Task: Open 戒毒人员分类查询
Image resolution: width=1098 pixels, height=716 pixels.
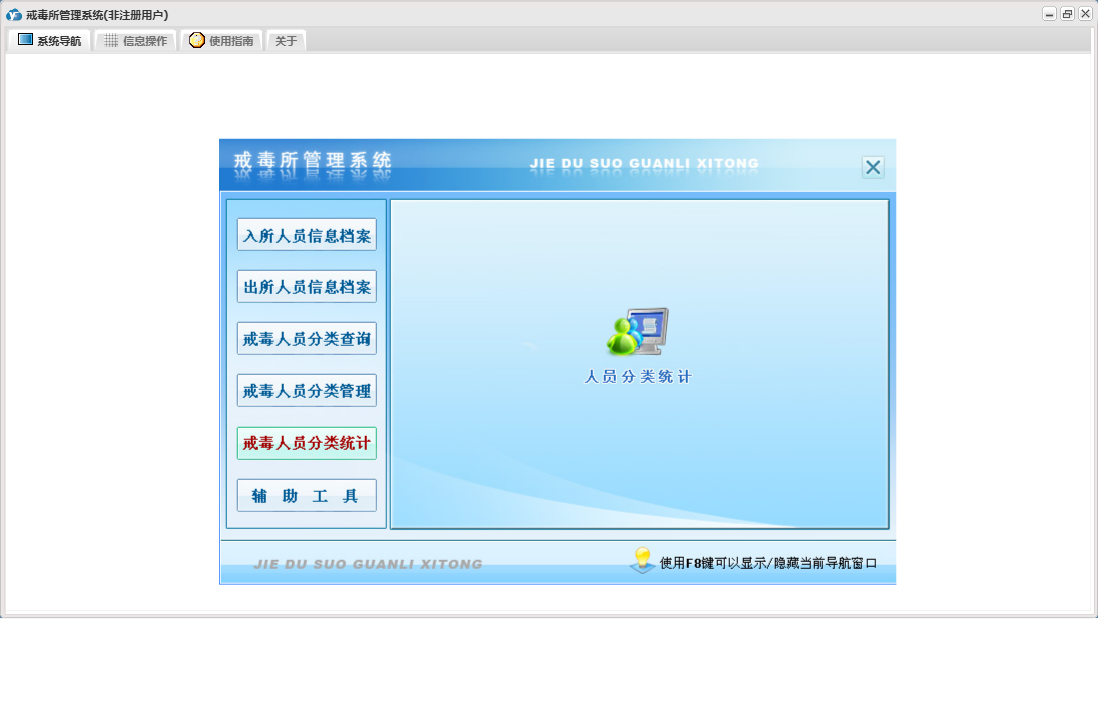Action: pos(307,338)
